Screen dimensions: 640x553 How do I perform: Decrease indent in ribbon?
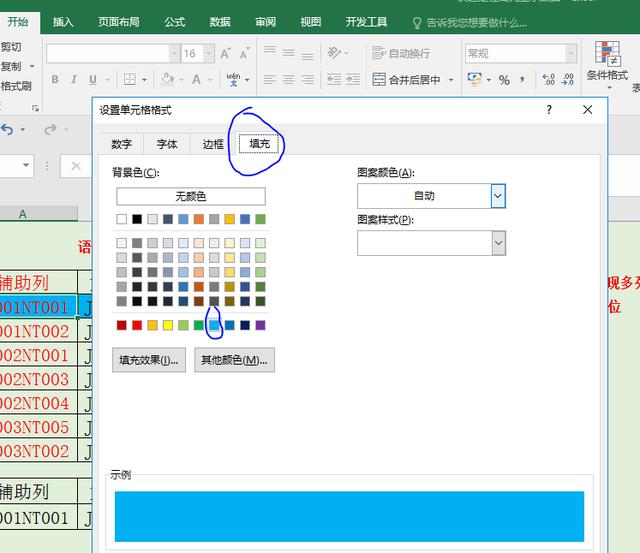click(334, 79)
